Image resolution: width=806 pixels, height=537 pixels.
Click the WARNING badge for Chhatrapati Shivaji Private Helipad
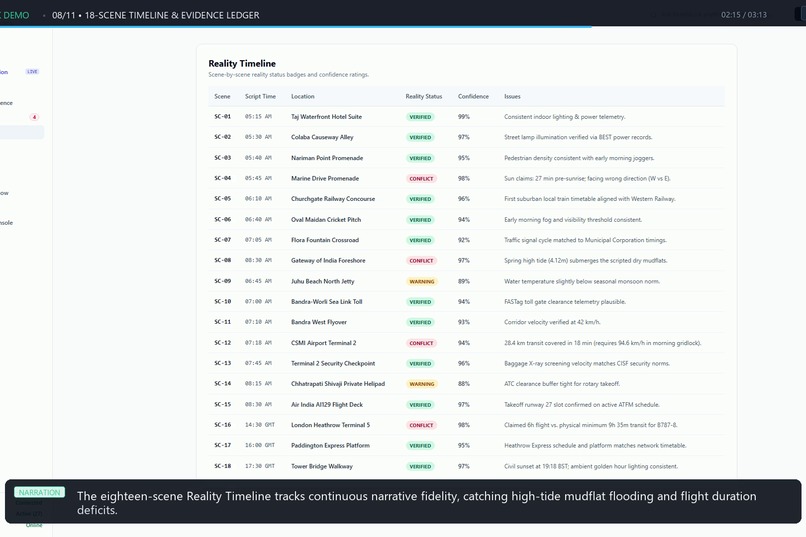coord(422,384)
